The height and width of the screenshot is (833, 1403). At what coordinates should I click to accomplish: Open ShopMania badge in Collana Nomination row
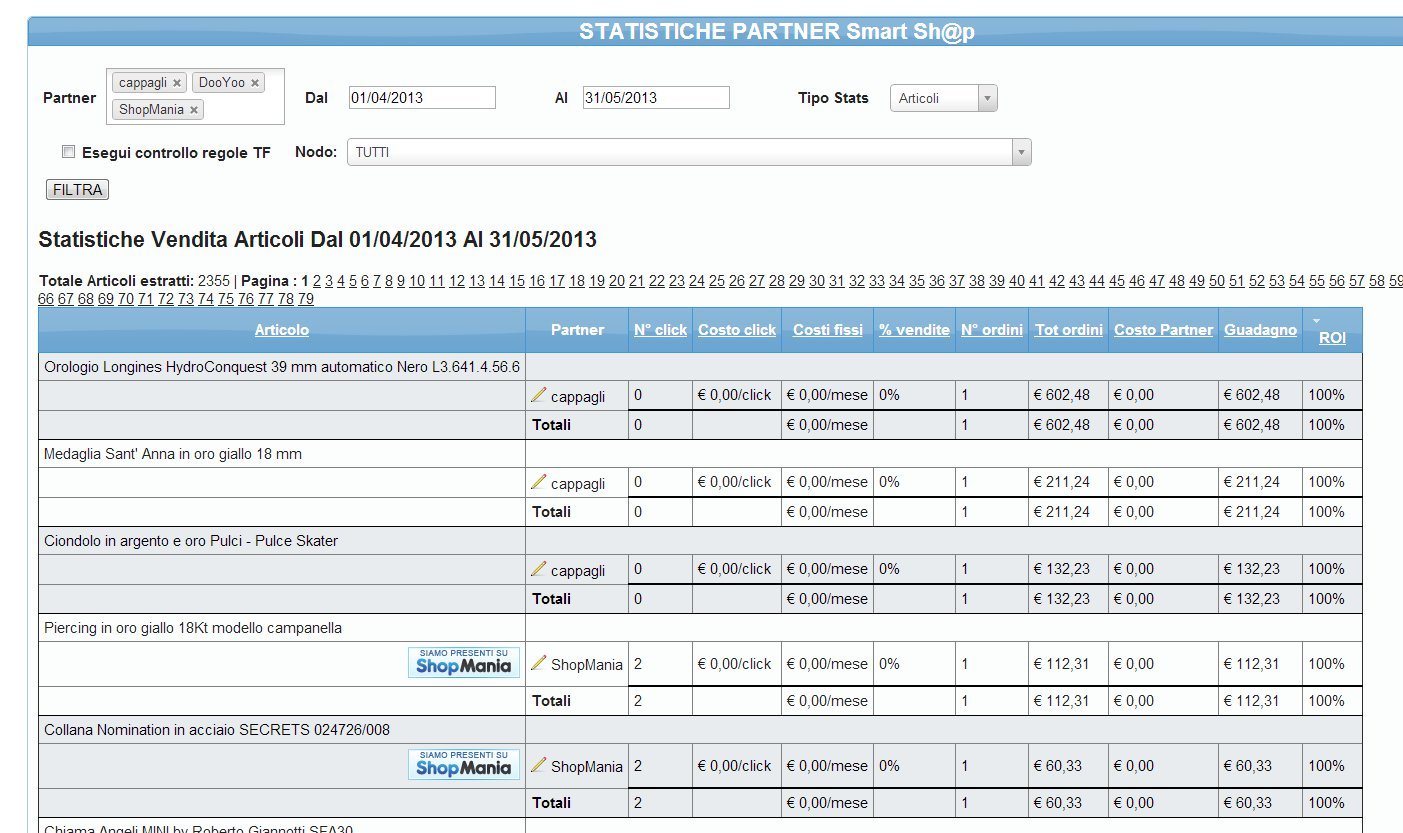click(464, 765)
